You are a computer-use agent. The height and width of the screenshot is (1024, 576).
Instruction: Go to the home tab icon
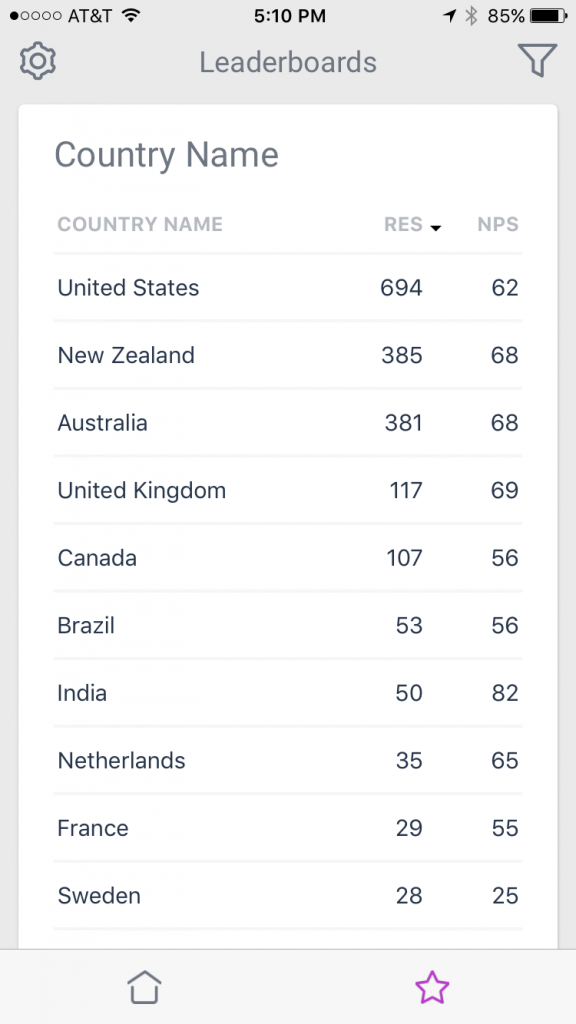point(144,986)
